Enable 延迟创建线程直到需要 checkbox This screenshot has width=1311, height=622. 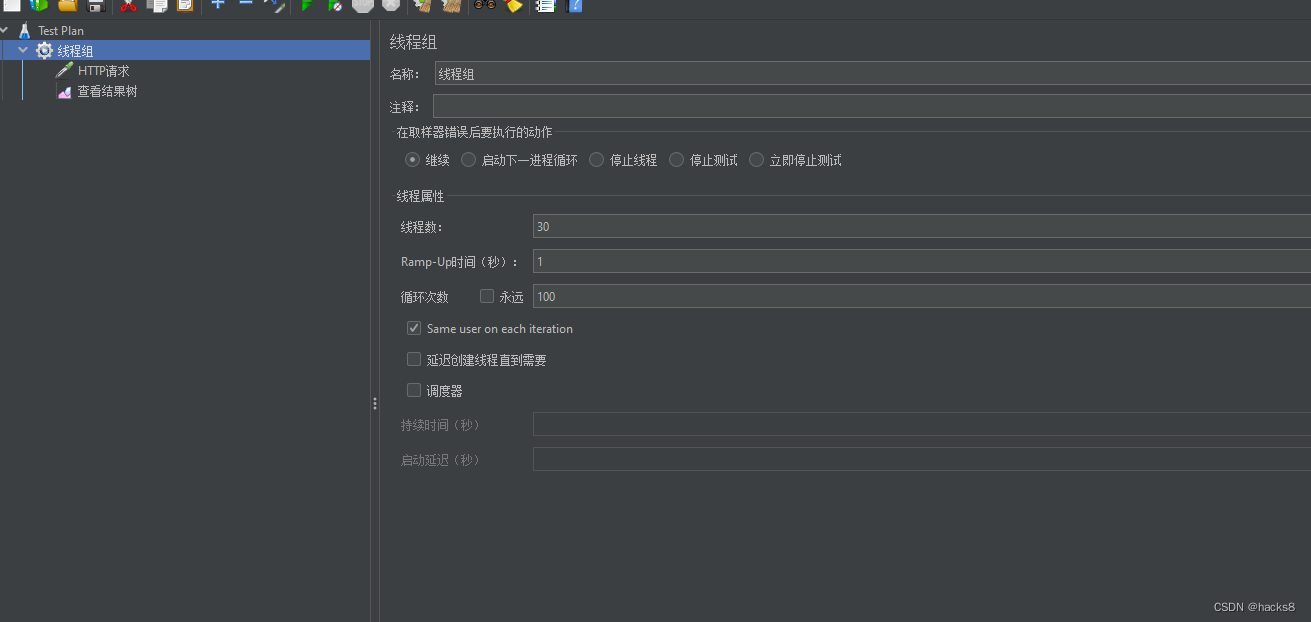pos(414,359)
